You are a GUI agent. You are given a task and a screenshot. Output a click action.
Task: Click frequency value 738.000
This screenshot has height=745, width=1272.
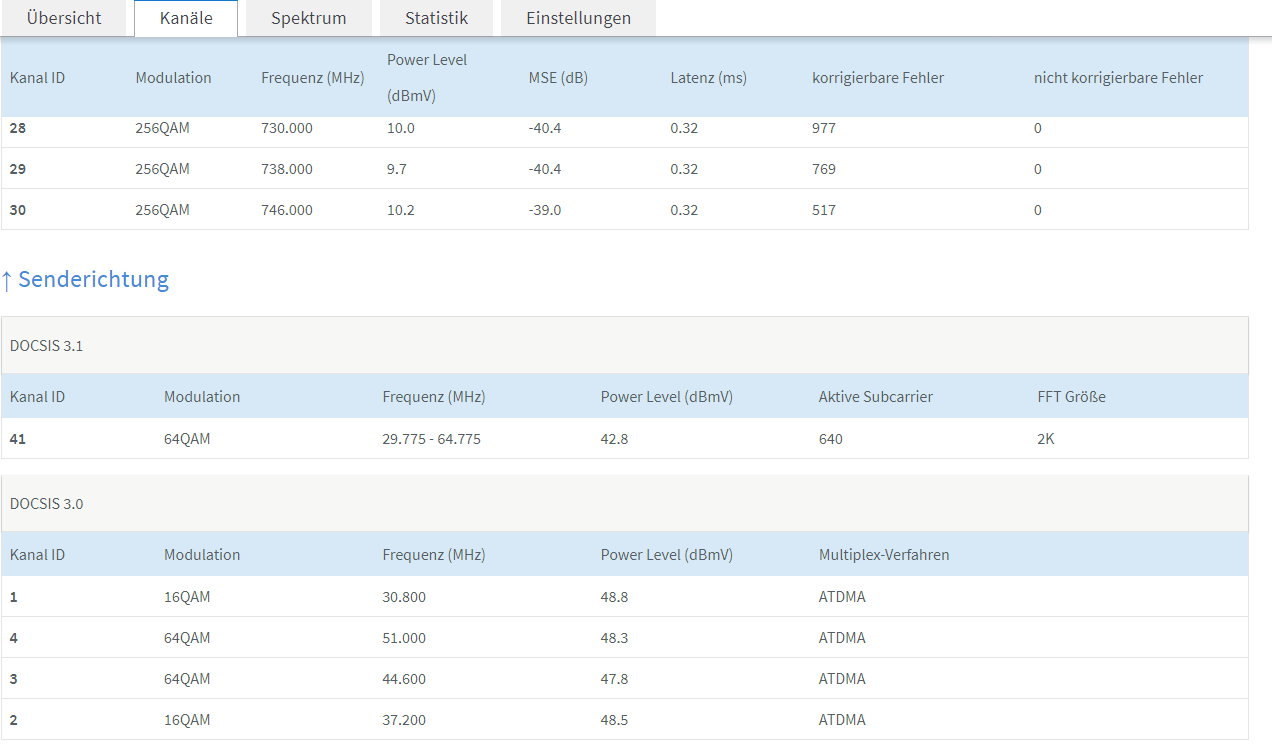tap(287, 169)
